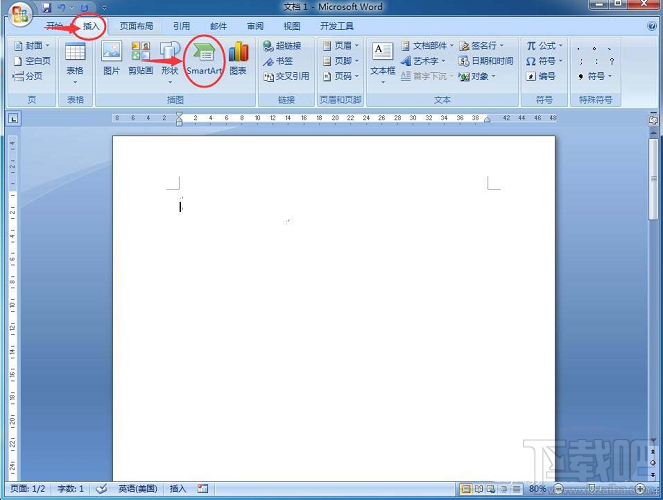This screenshot has width=663, height=500.
Task: Open the 艺术字 WordArt gallery
Action: coord(423,61)
